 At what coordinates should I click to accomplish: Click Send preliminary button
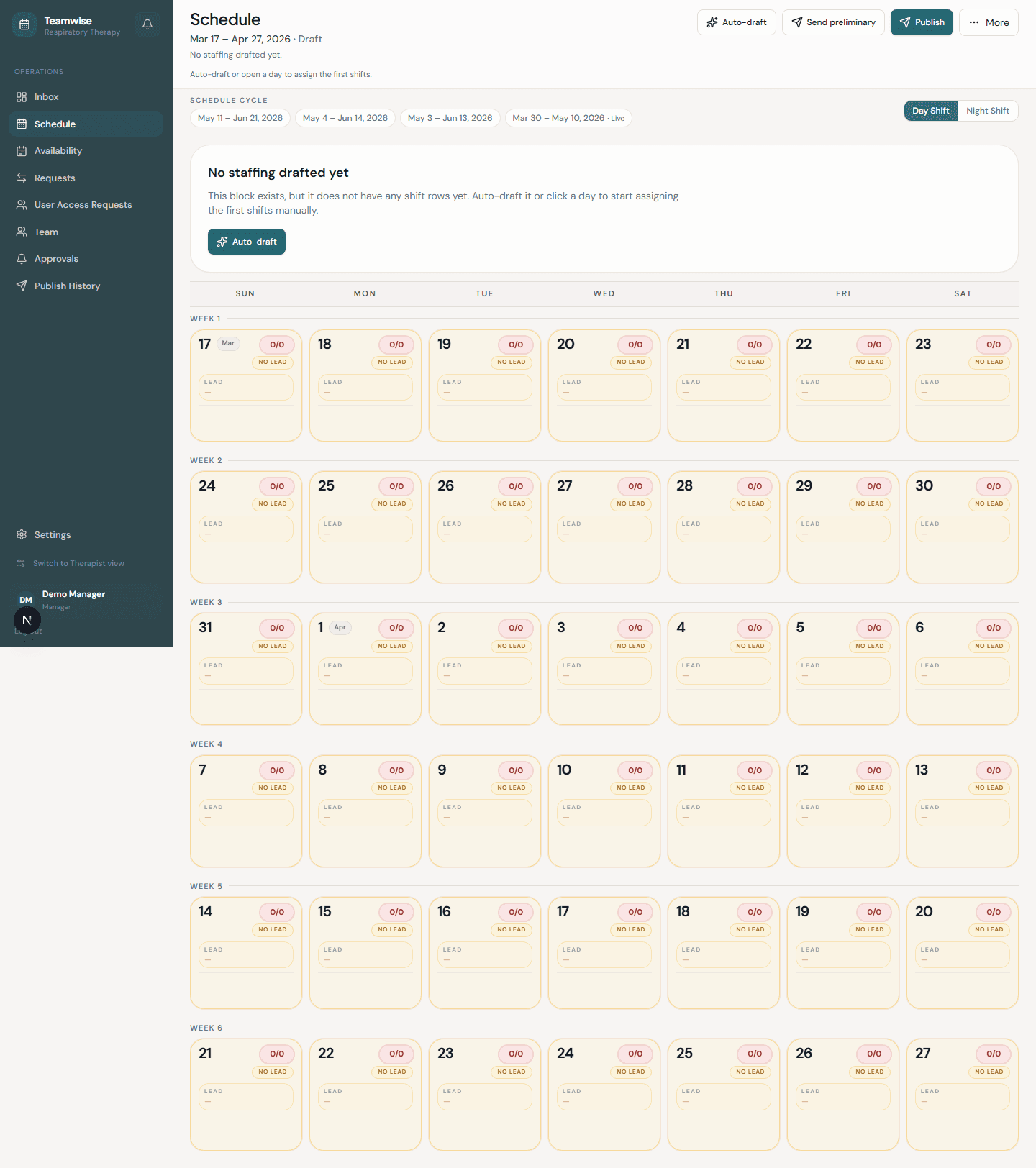[x=833, y=22]
